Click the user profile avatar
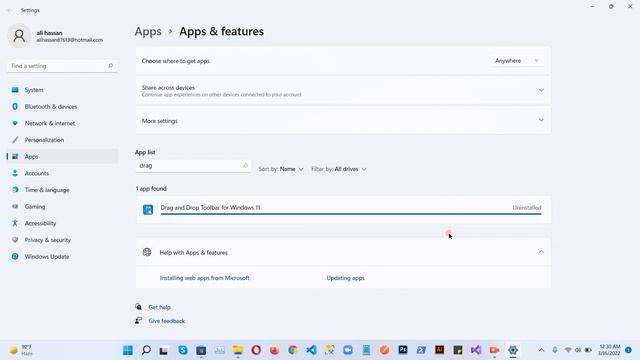This screenshot has height=360, width=640. point(19,36)
